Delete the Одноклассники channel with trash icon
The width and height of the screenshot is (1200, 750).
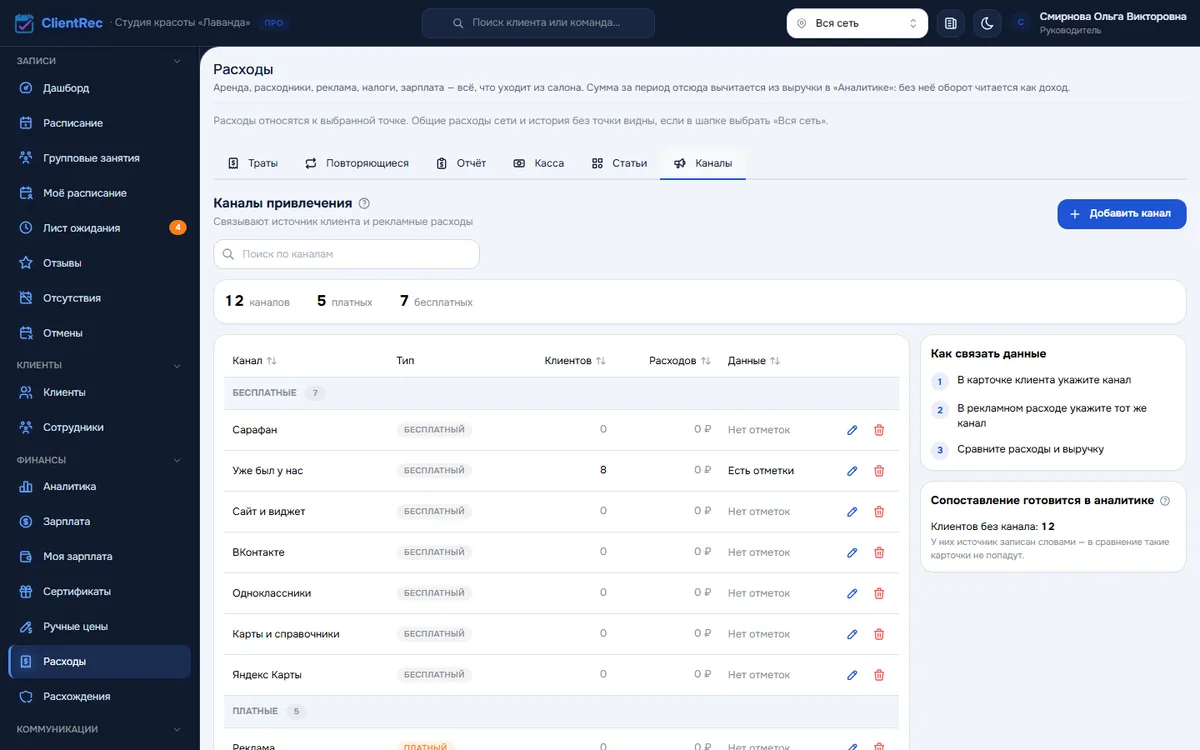tap(879, 593)
